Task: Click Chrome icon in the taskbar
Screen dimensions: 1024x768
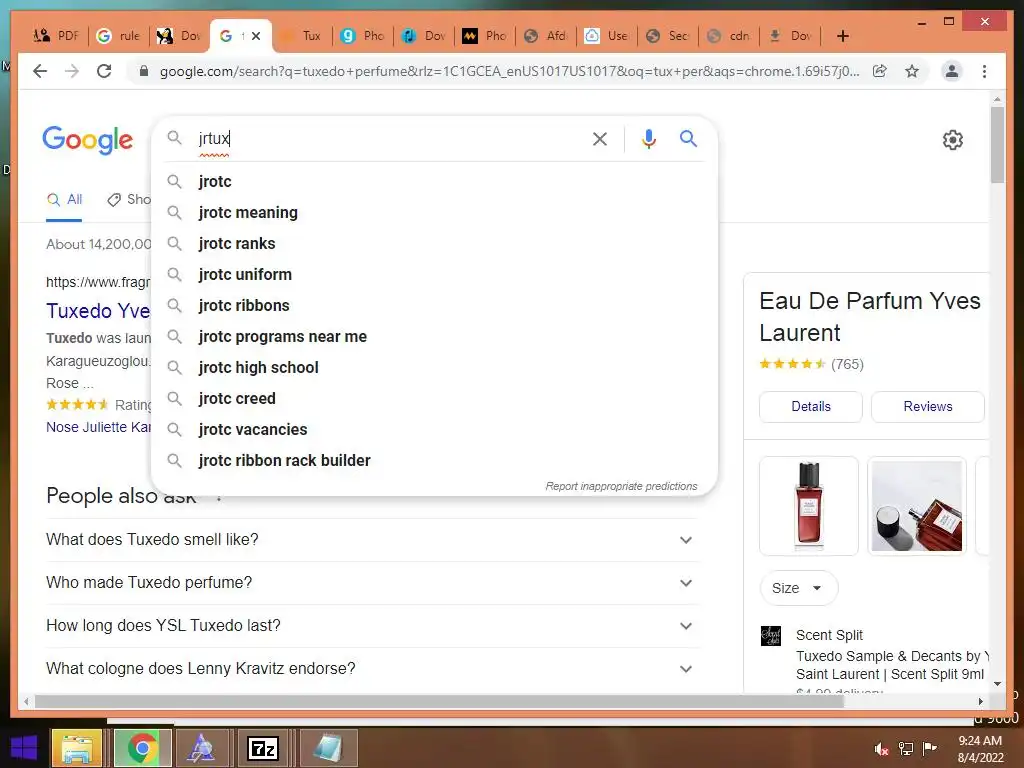Action: tap(142, 748)
